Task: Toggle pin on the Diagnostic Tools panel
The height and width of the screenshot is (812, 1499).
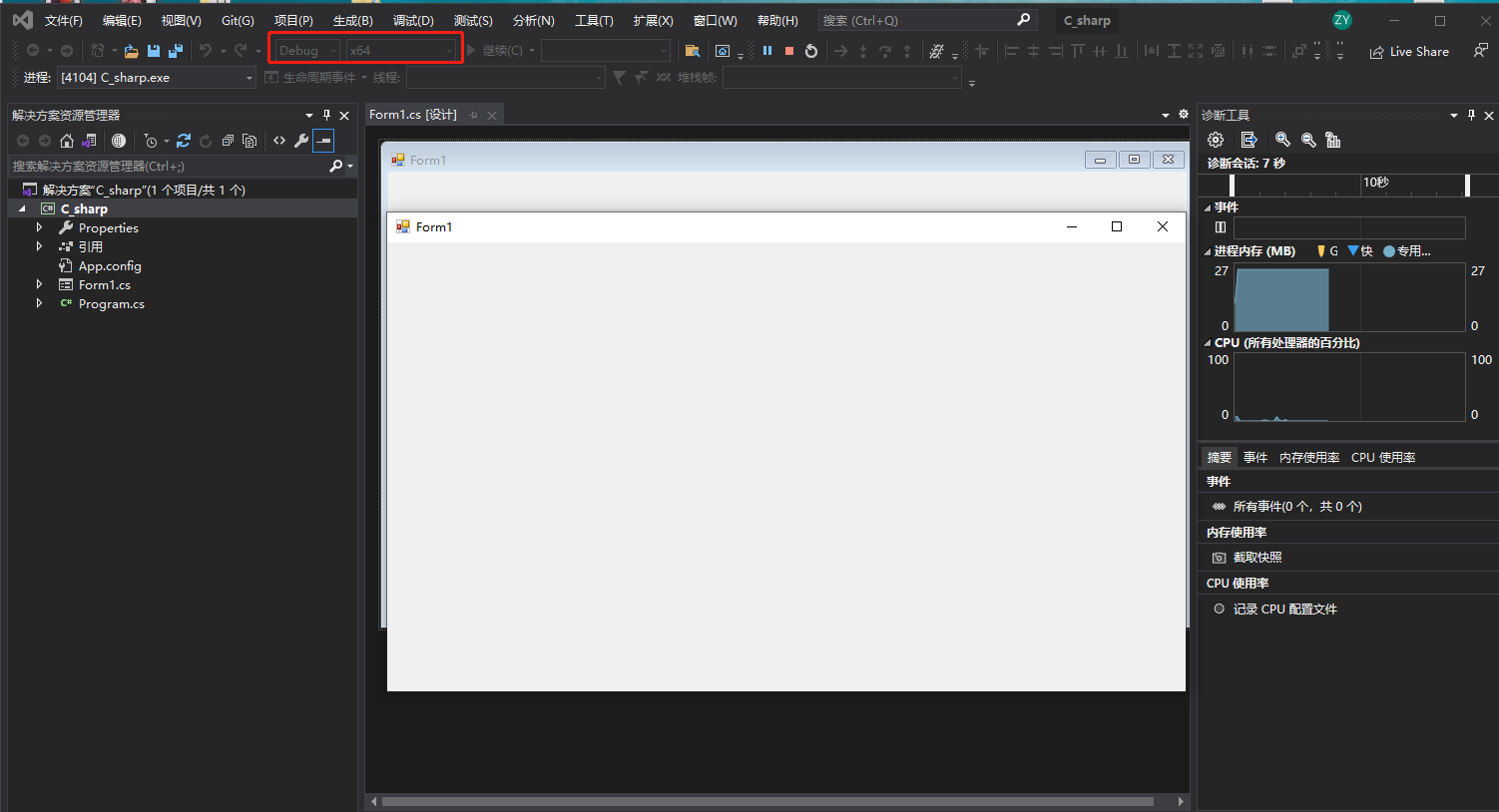Action: click(x=1471, y=116)
